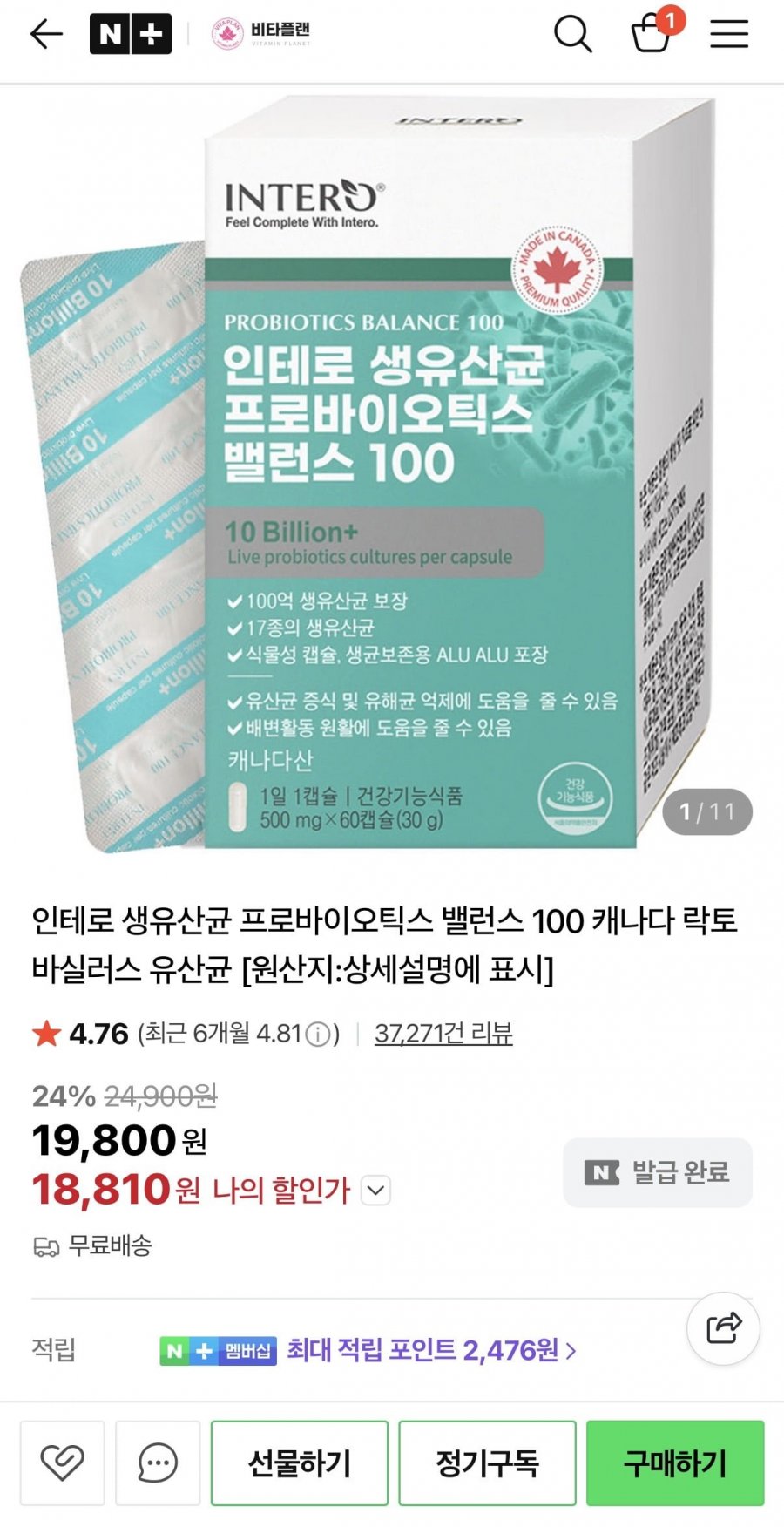Open the chat inquiry icon
Image resolution: width=784 pixels, height=1527 pixels.
158,1463
